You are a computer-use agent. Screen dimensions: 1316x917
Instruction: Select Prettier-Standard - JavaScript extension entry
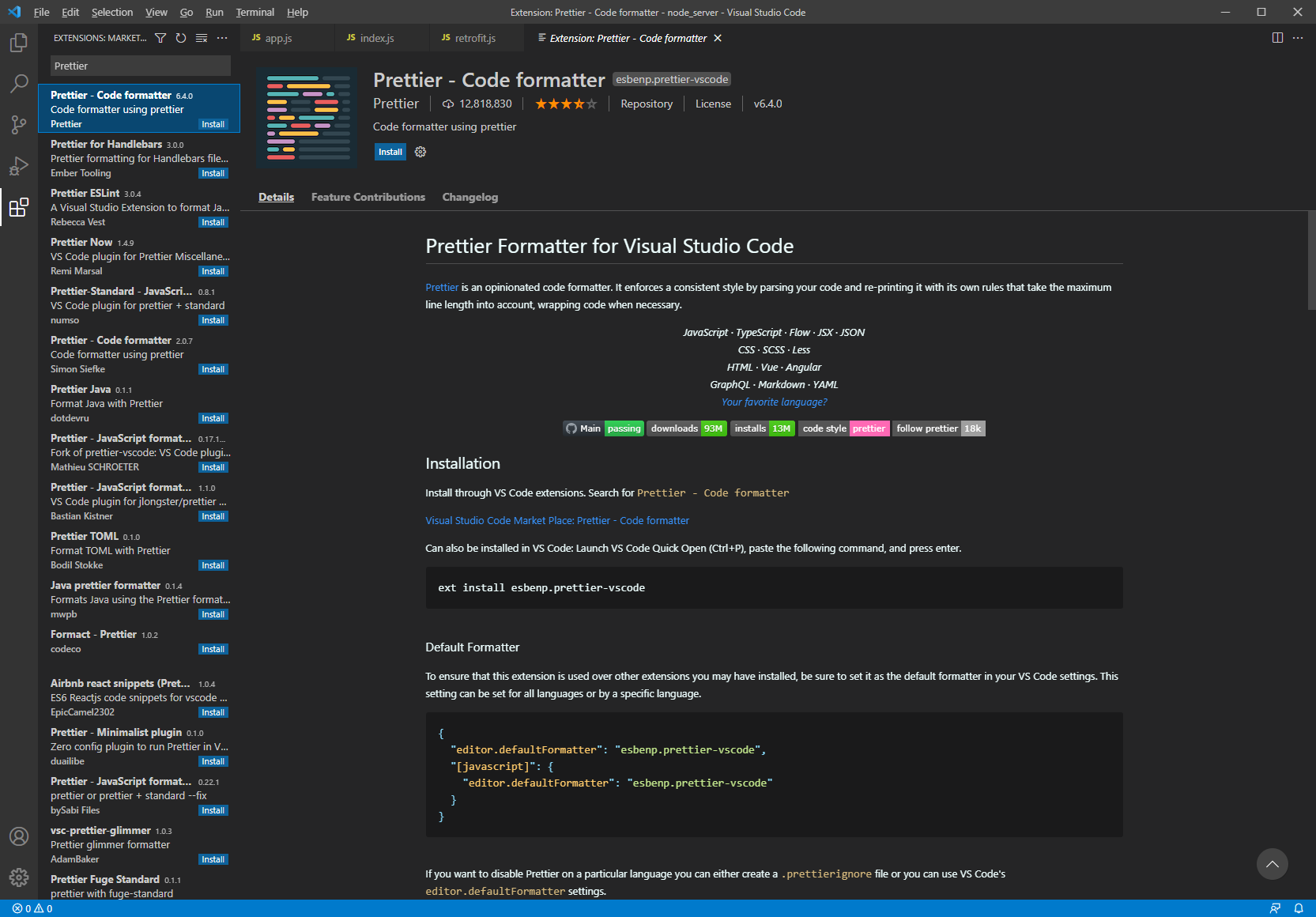click(x=139, y=305)
